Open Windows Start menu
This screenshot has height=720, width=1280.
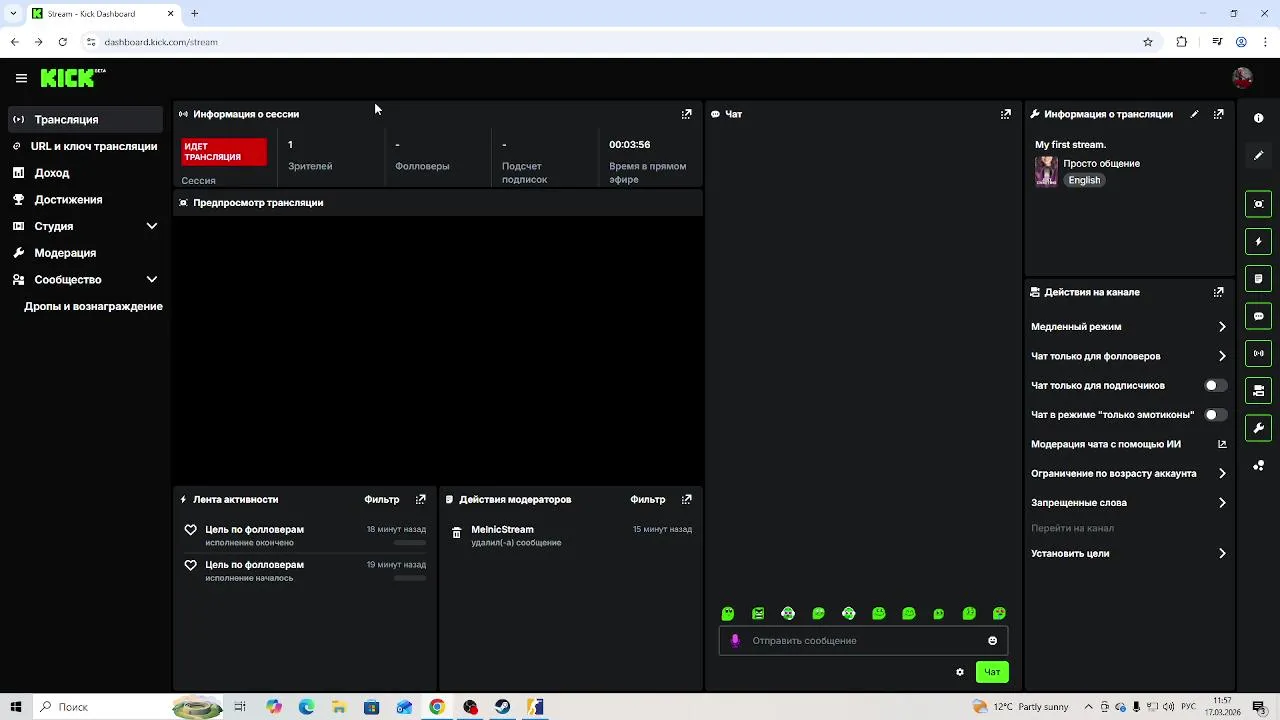16,707
